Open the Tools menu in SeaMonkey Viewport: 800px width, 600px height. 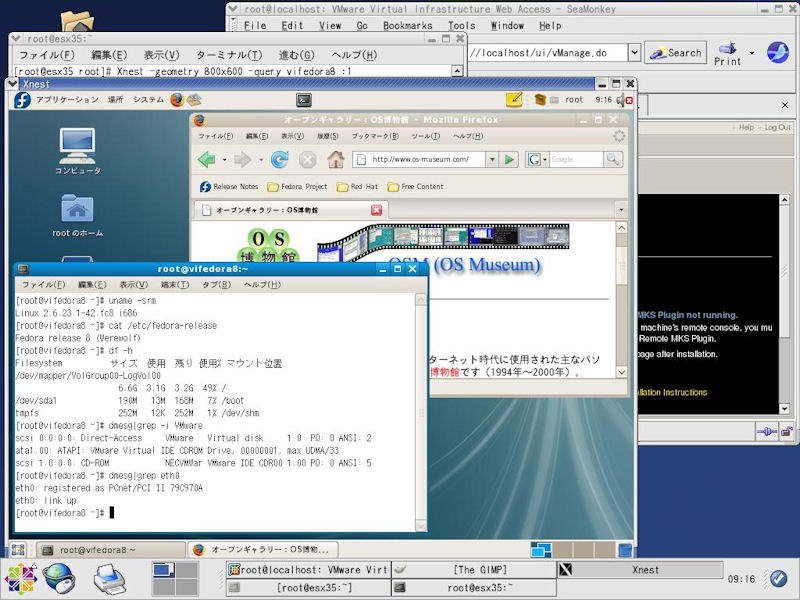[x=462, y=26]
